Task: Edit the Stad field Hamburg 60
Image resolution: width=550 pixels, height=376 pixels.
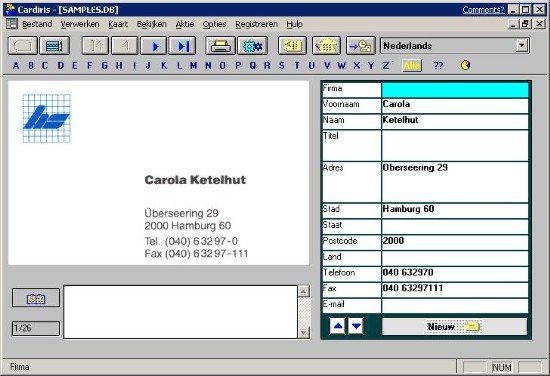Action: coord(455,211)
